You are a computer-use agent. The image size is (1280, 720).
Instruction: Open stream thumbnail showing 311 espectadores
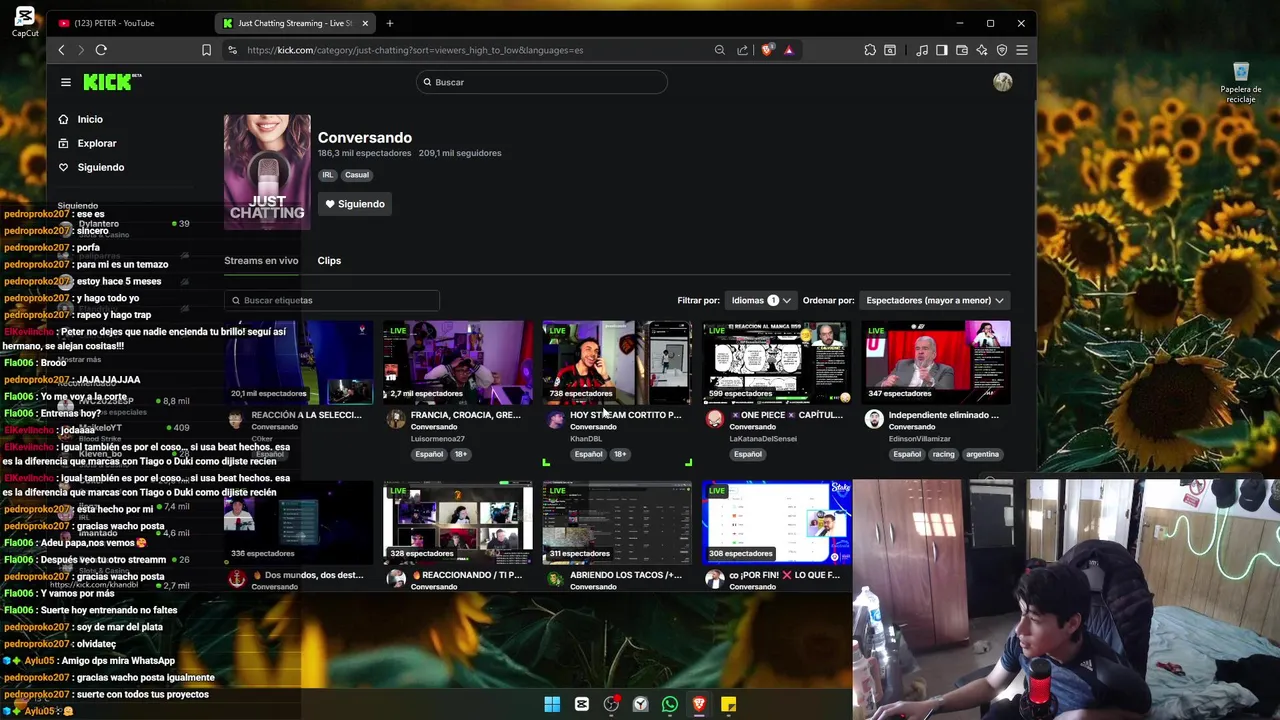(617, 522)
